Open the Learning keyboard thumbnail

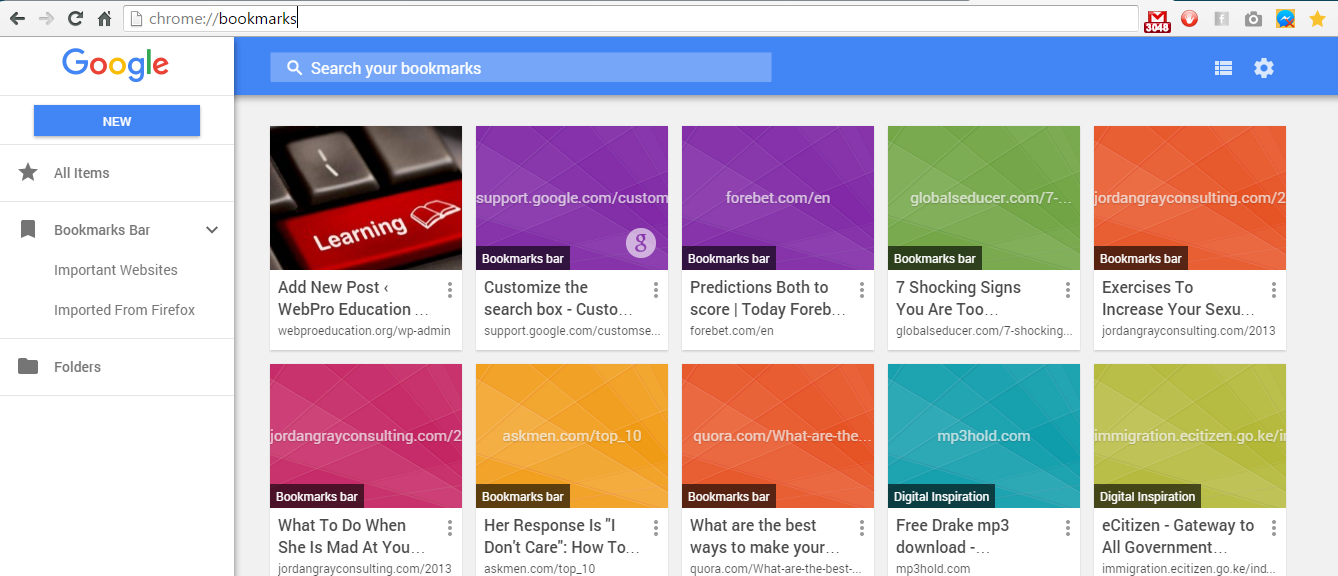tap(366, 198)
